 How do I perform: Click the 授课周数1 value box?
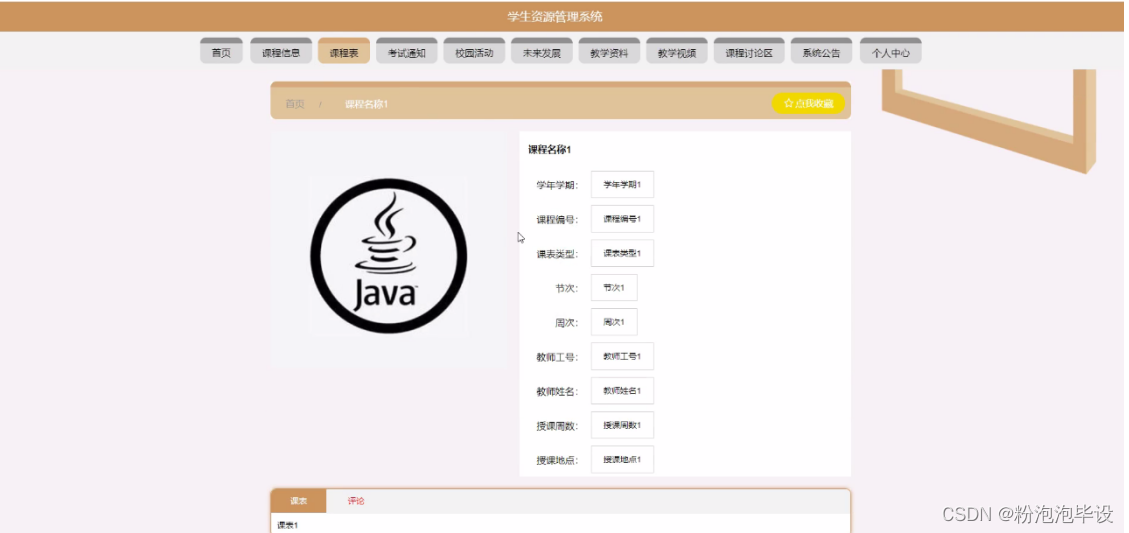[622, 425]
